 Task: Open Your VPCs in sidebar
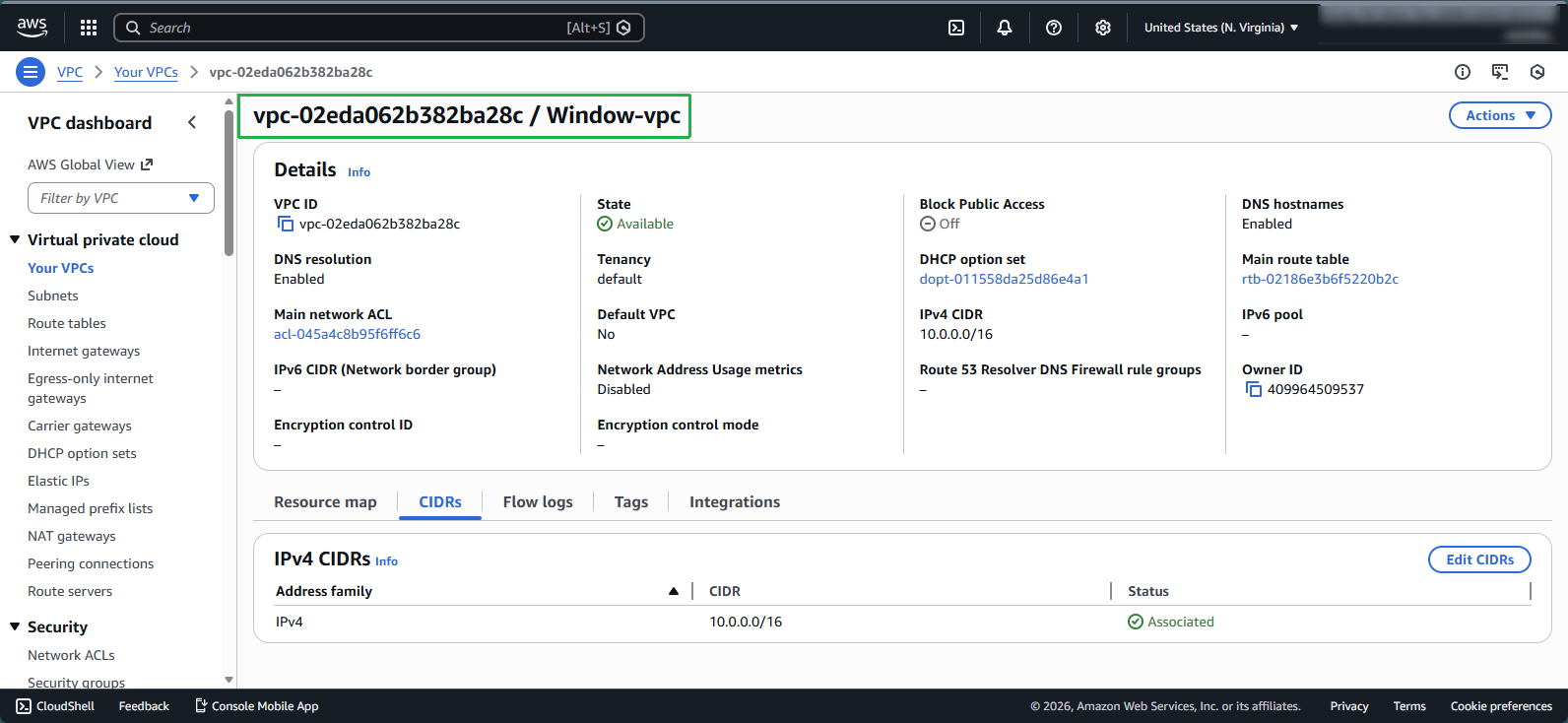[61, 268]
